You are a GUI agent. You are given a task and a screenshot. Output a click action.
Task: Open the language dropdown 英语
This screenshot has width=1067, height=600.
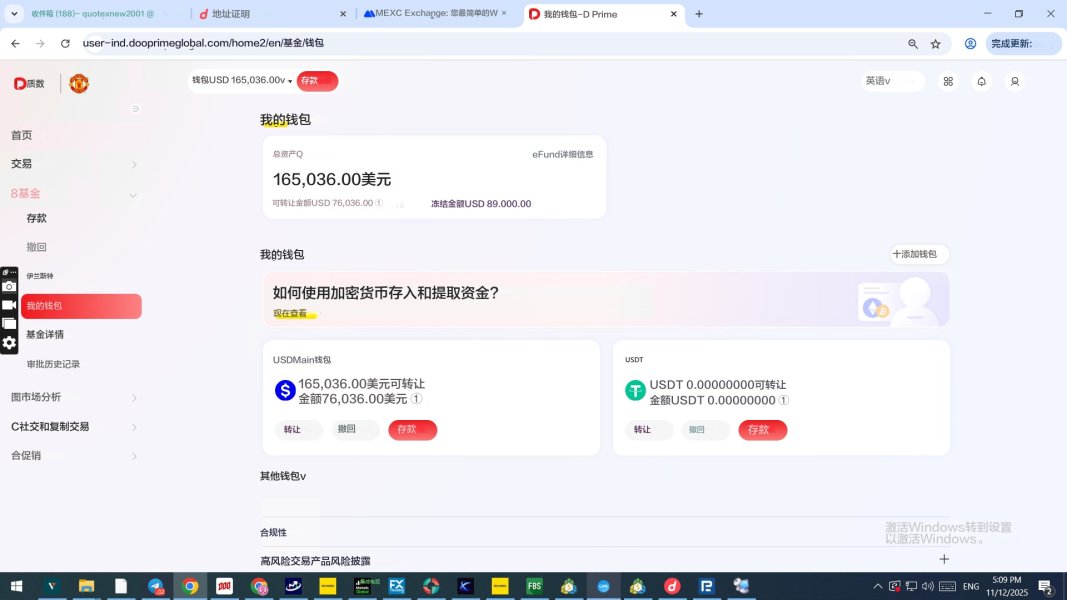pyautogui.click(x=893, y=81)
